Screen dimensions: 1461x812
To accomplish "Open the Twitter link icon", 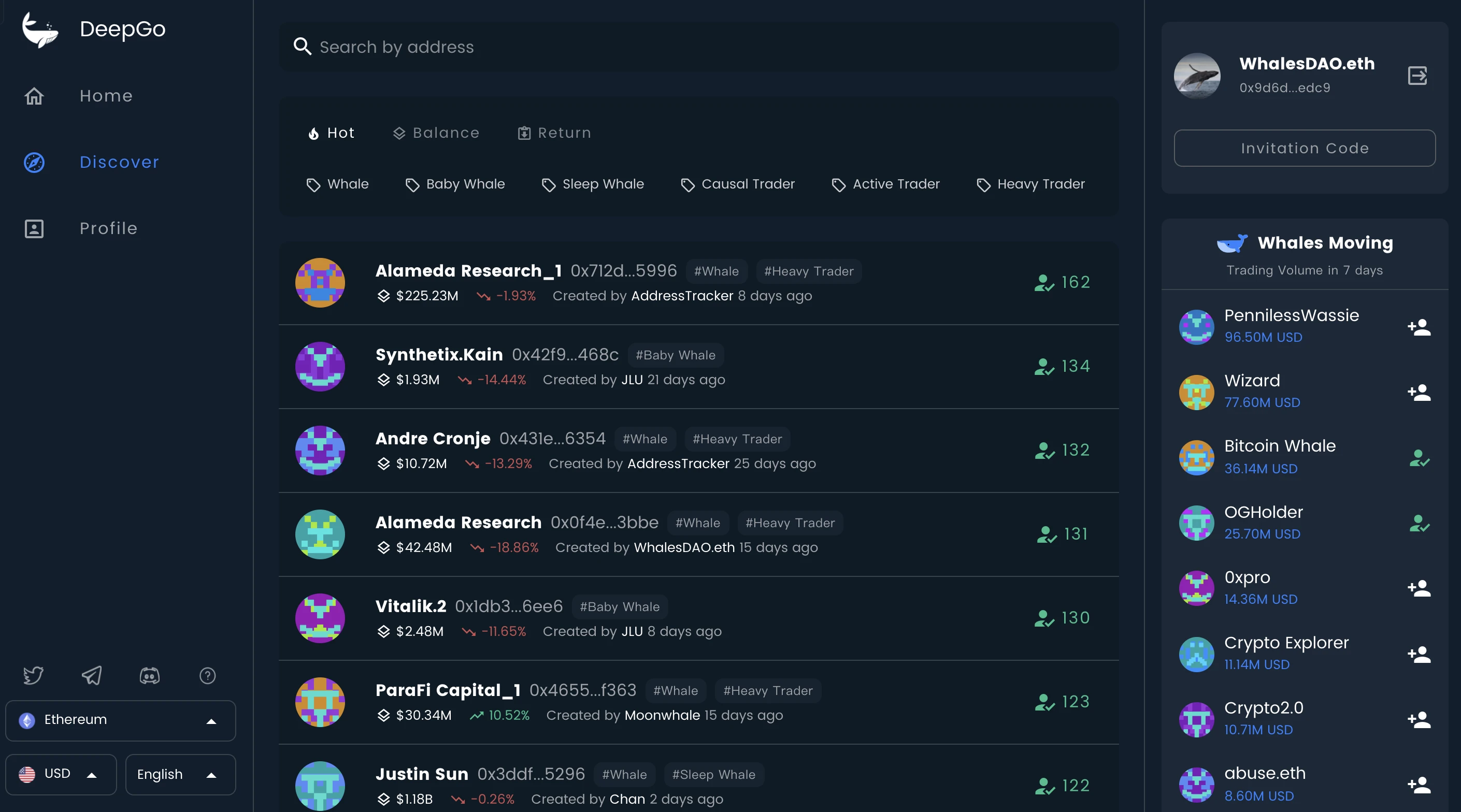I will point(34,675).
